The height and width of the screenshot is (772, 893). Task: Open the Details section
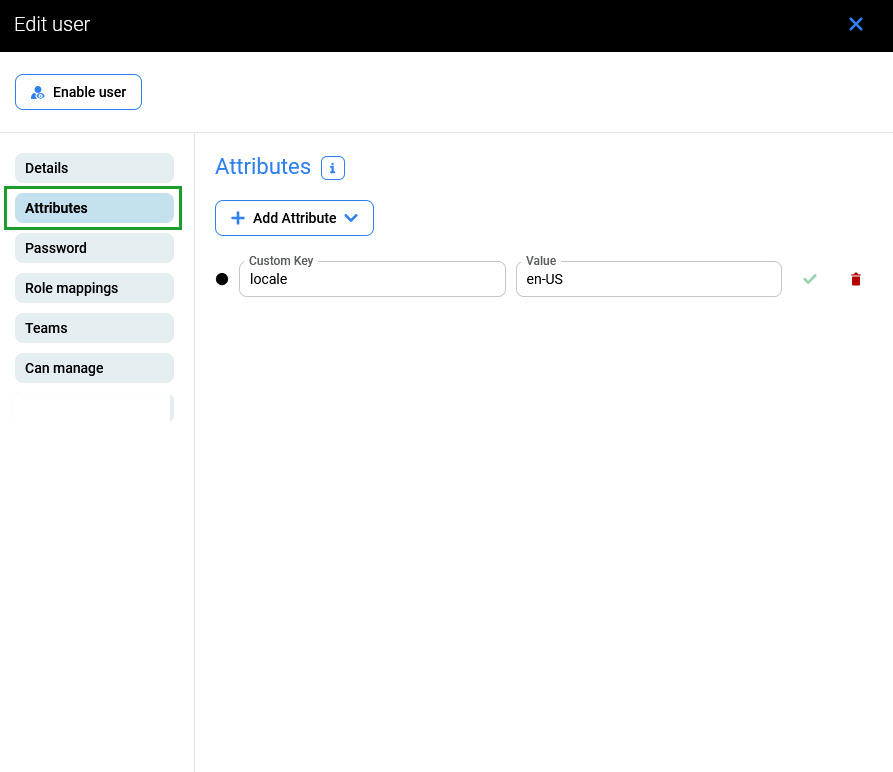tap(94, 168)
